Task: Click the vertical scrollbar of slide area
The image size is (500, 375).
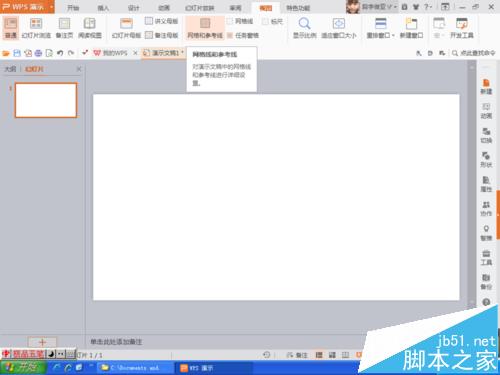Action: [x=472, y=183]
